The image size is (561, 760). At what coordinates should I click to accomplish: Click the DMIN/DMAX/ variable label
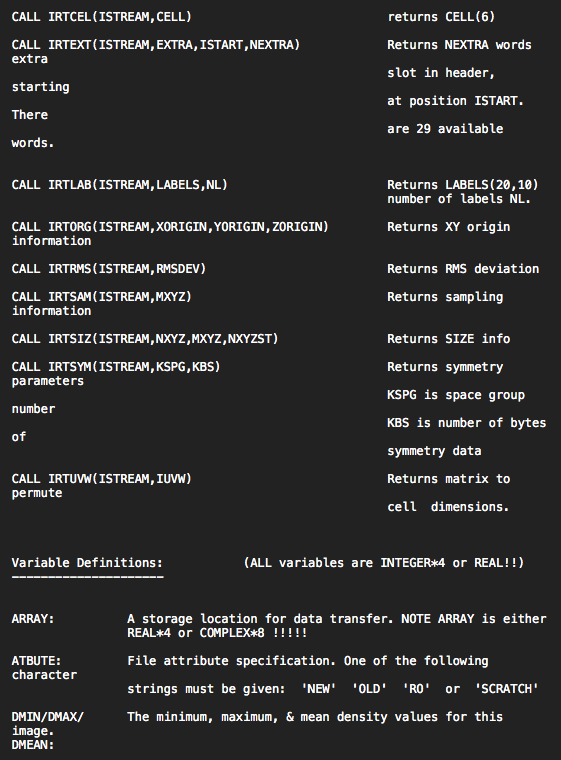pos(48,717)
